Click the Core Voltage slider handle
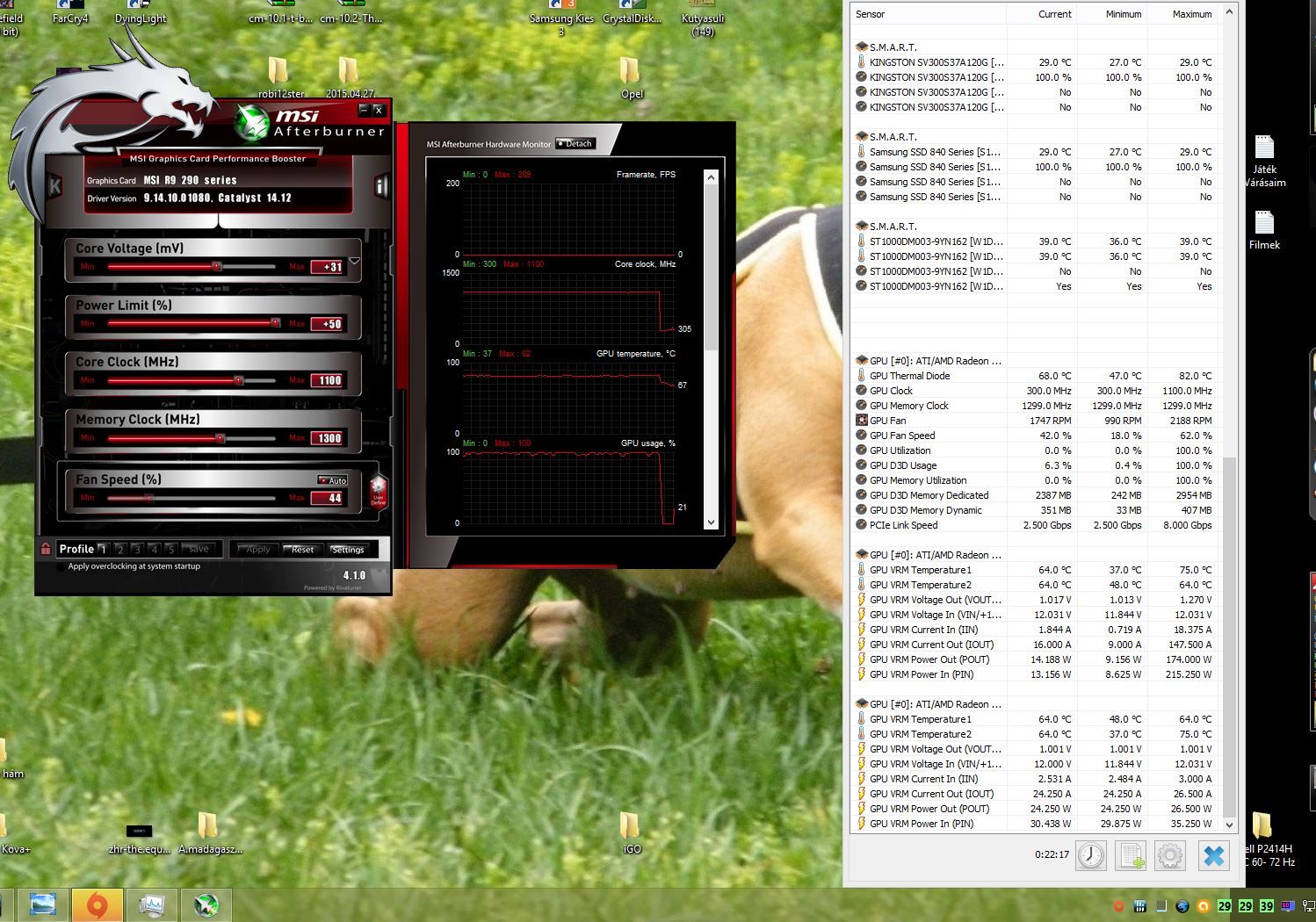The image size is (1316, 922). 217,266
